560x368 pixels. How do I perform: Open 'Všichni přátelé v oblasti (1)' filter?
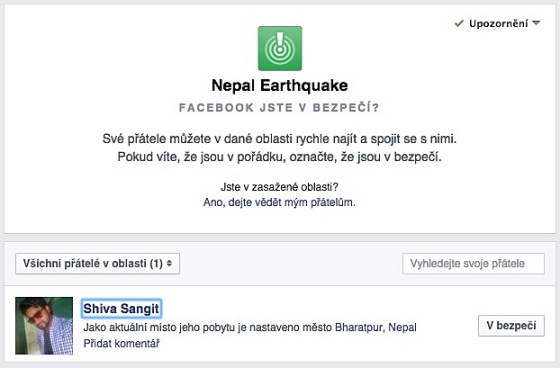pos(98,264)
